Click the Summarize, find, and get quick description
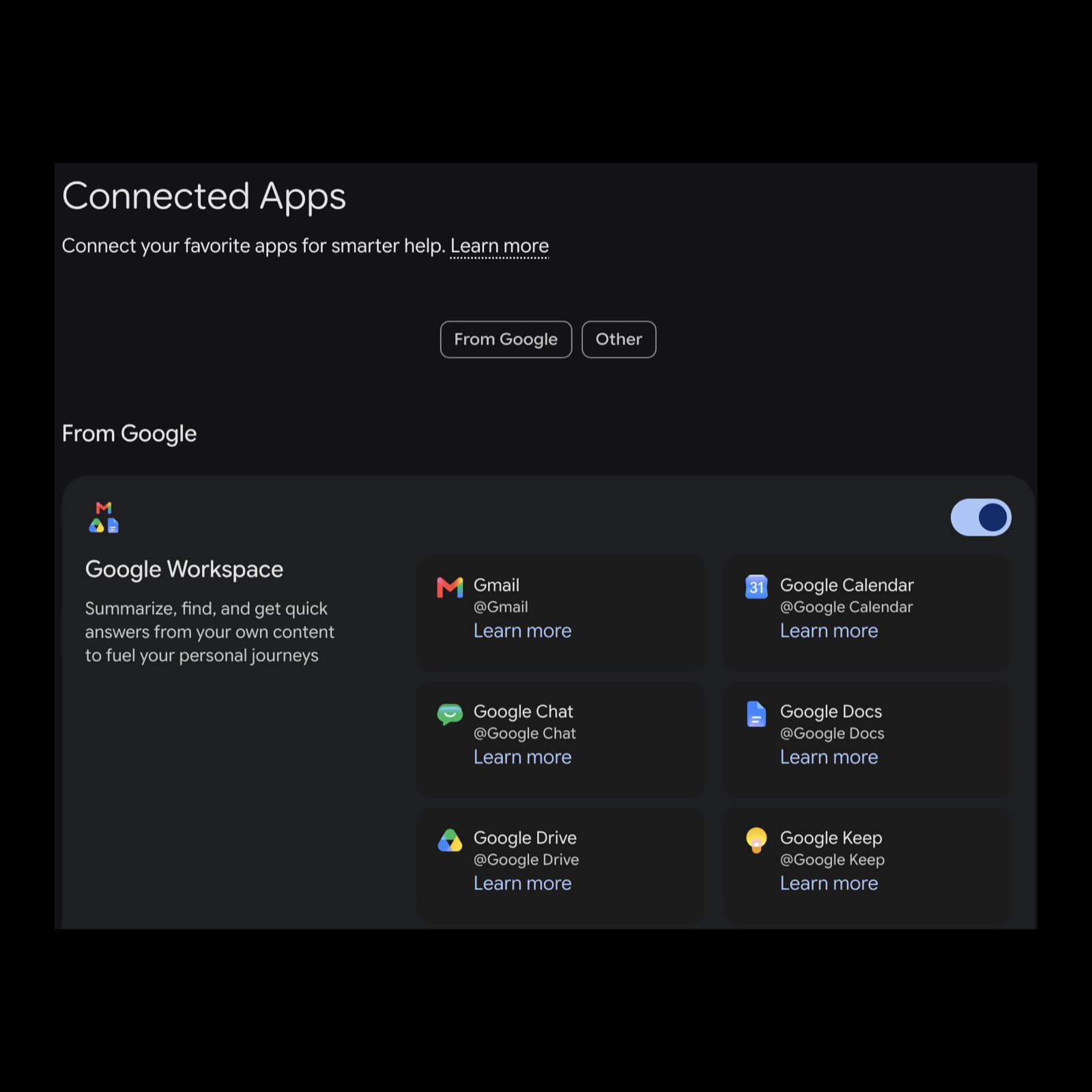Viewport: 1092px width, 1092px height. pos(210,632)
